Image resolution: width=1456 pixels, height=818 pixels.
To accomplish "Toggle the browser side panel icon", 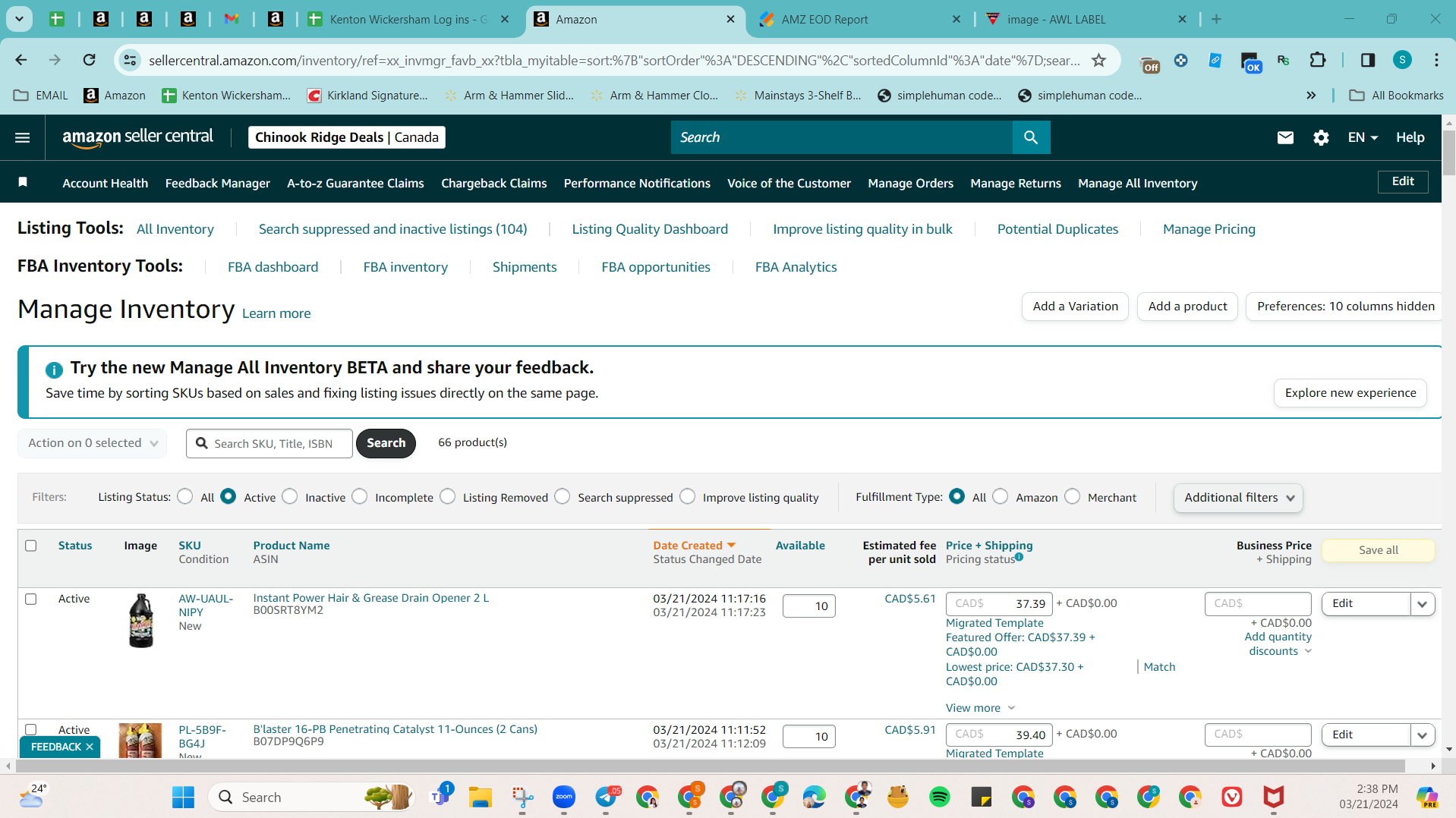I will click(1367, 60).
